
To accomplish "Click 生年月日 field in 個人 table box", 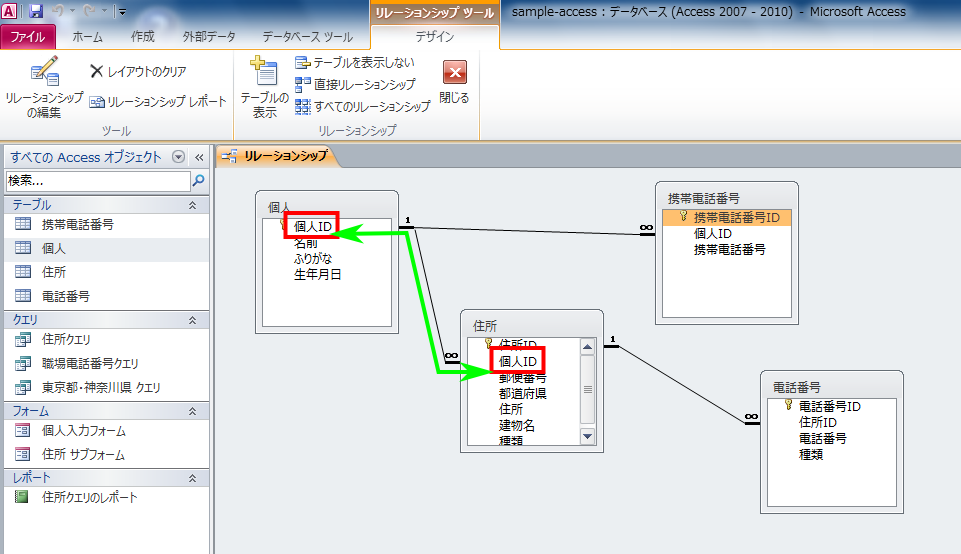I will pos(317,275).
